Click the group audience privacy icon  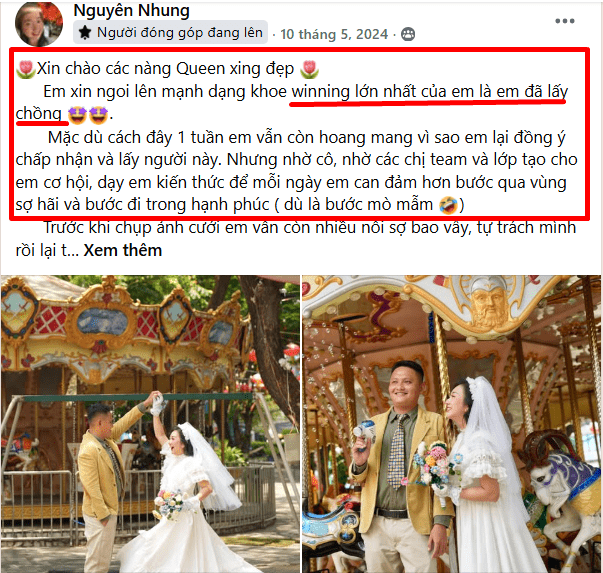coord(408,34)
